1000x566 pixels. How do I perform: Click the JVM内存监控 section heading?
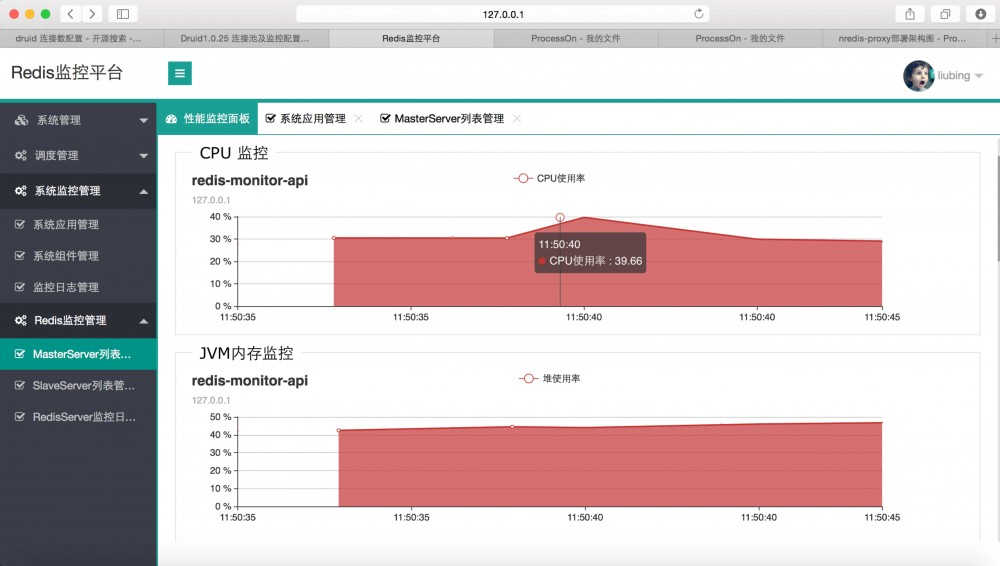click(246, 354)
